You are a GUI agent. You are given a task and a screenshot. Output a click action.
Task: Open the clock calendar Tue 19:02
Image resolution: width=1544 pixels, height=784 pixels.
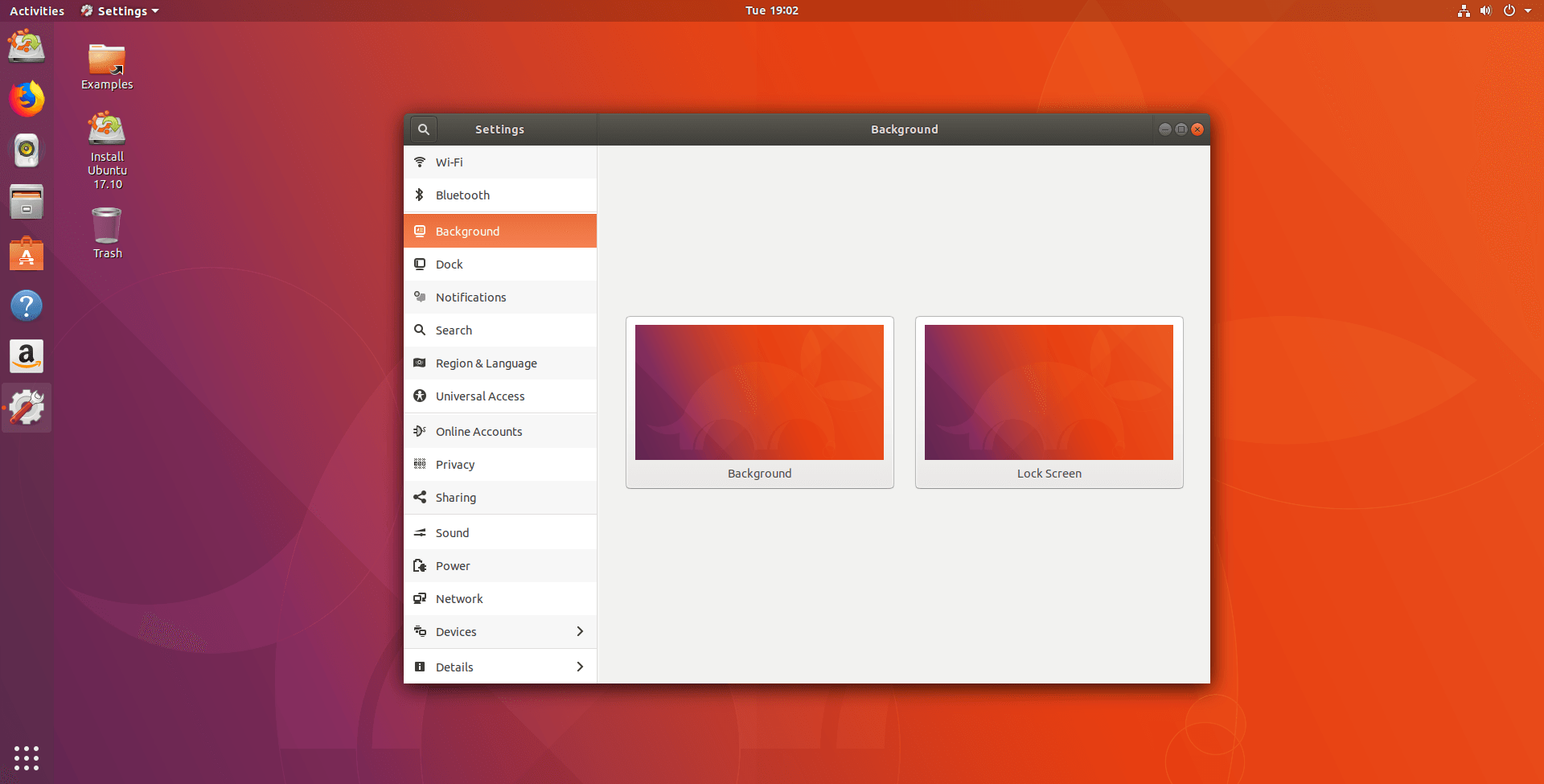(771, 10)
